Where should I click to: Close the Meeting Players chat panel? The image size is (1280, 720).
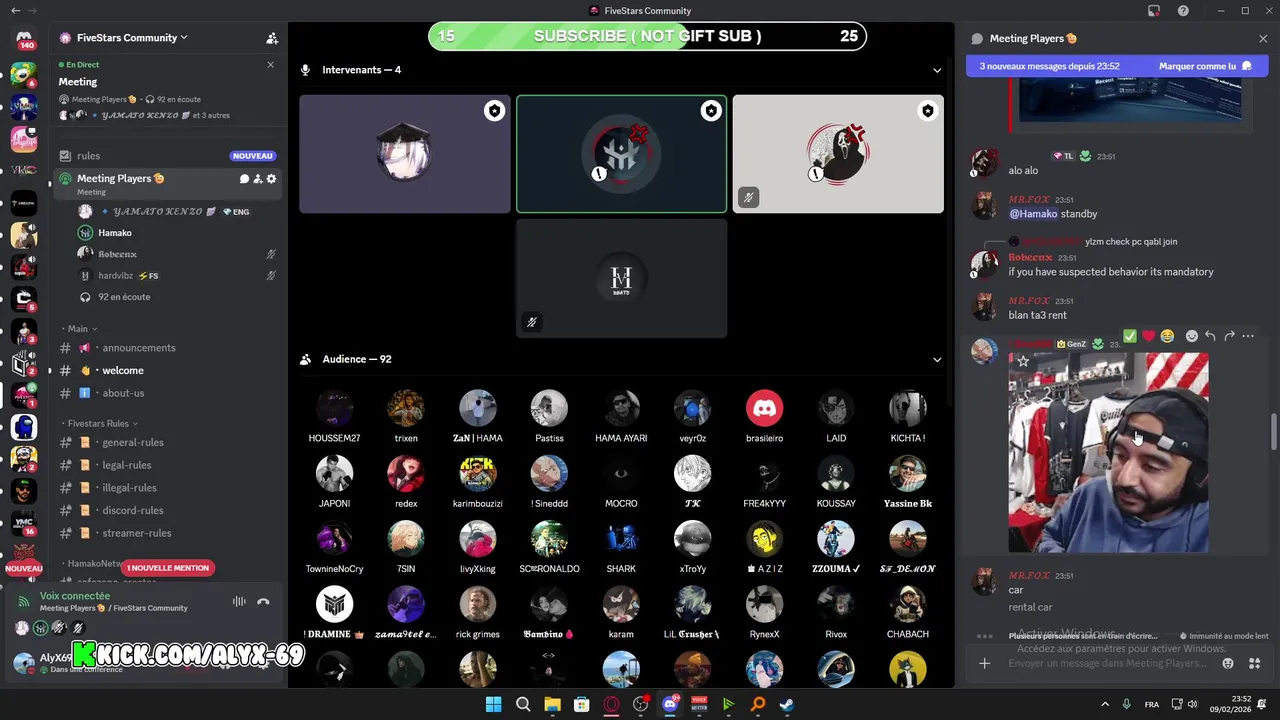point(1263,38)
